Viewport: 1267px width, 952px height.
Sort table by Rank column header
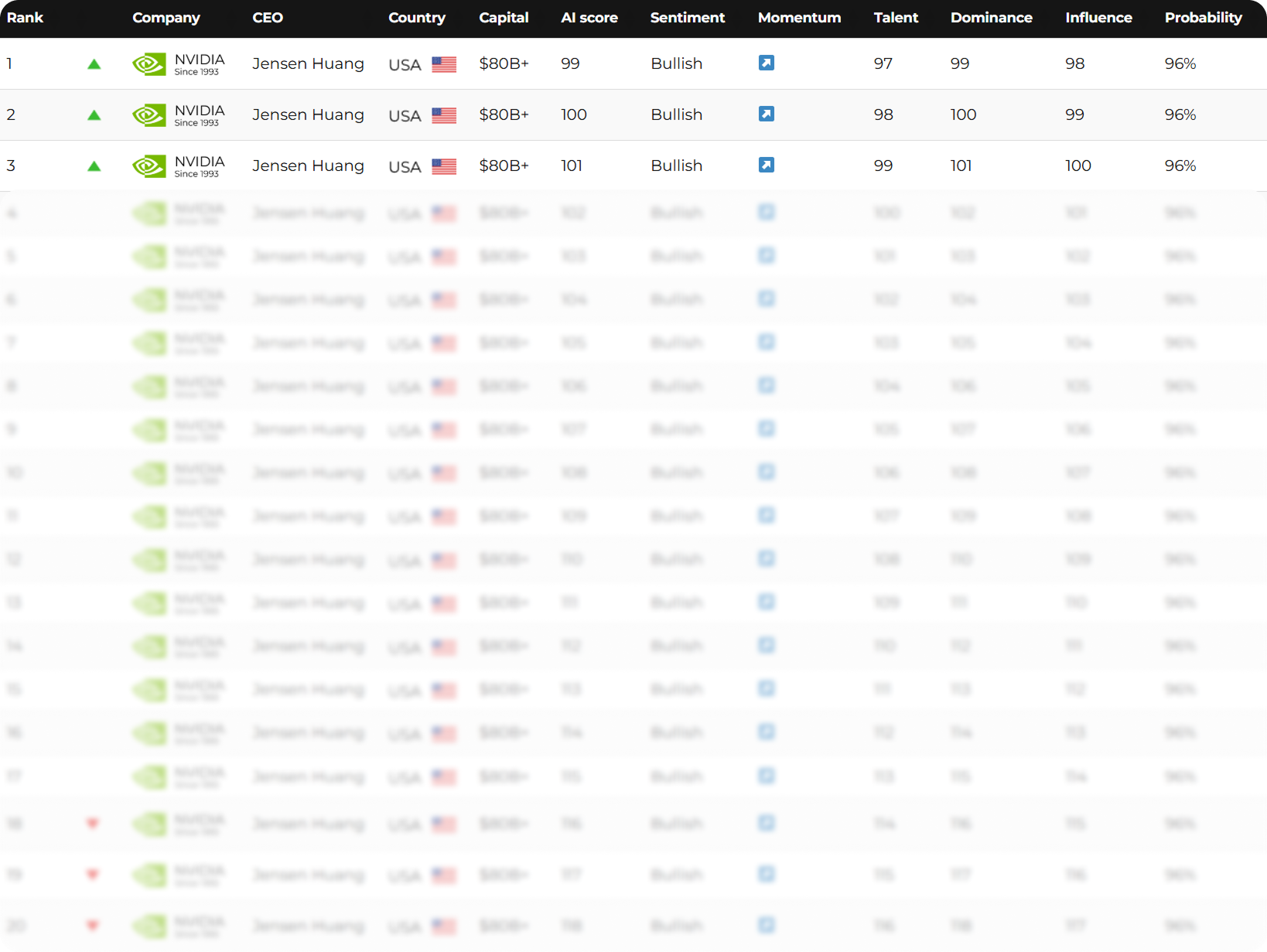tap(25, 18)
